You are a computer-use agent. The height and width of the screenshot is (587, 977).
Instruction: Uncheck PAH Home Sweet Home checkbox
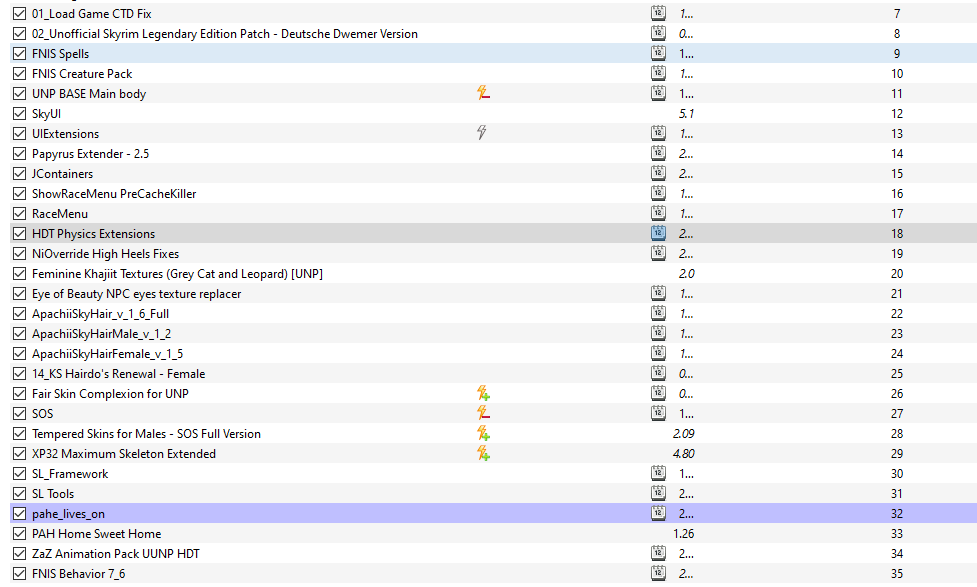[x=19, y=533]
